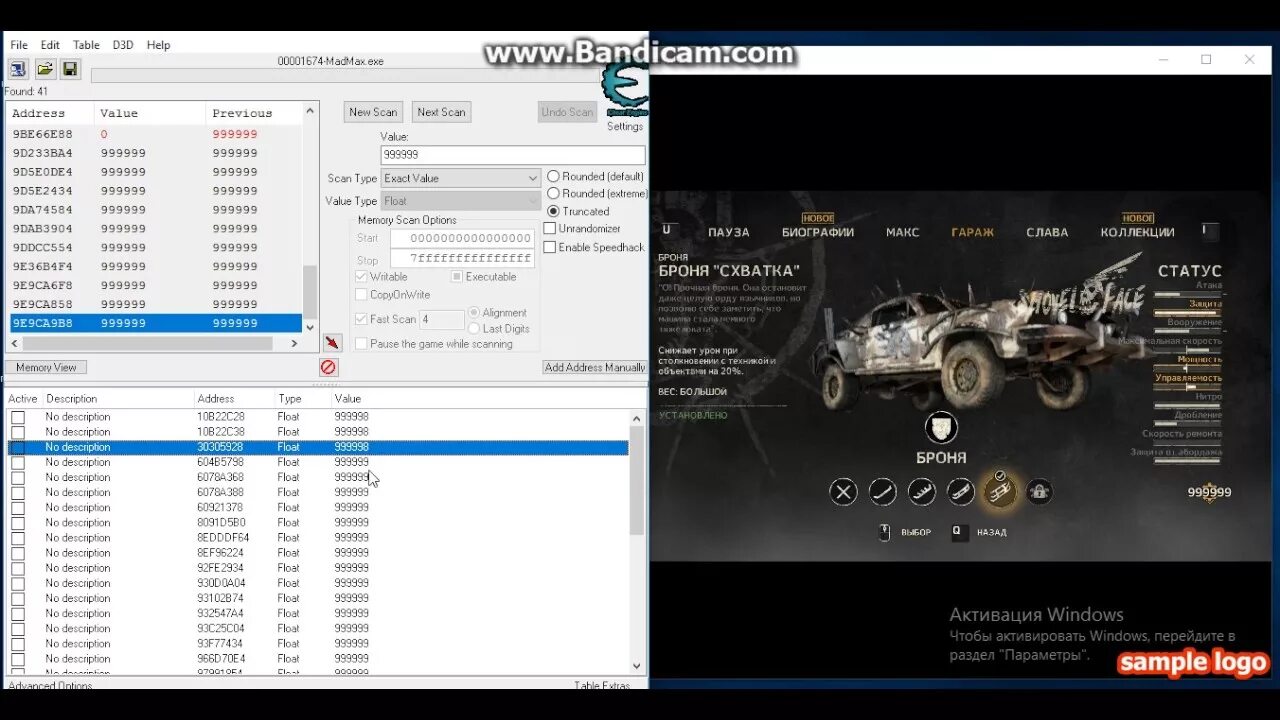Click value 999999 in row 8EF96224

(352, 552)
